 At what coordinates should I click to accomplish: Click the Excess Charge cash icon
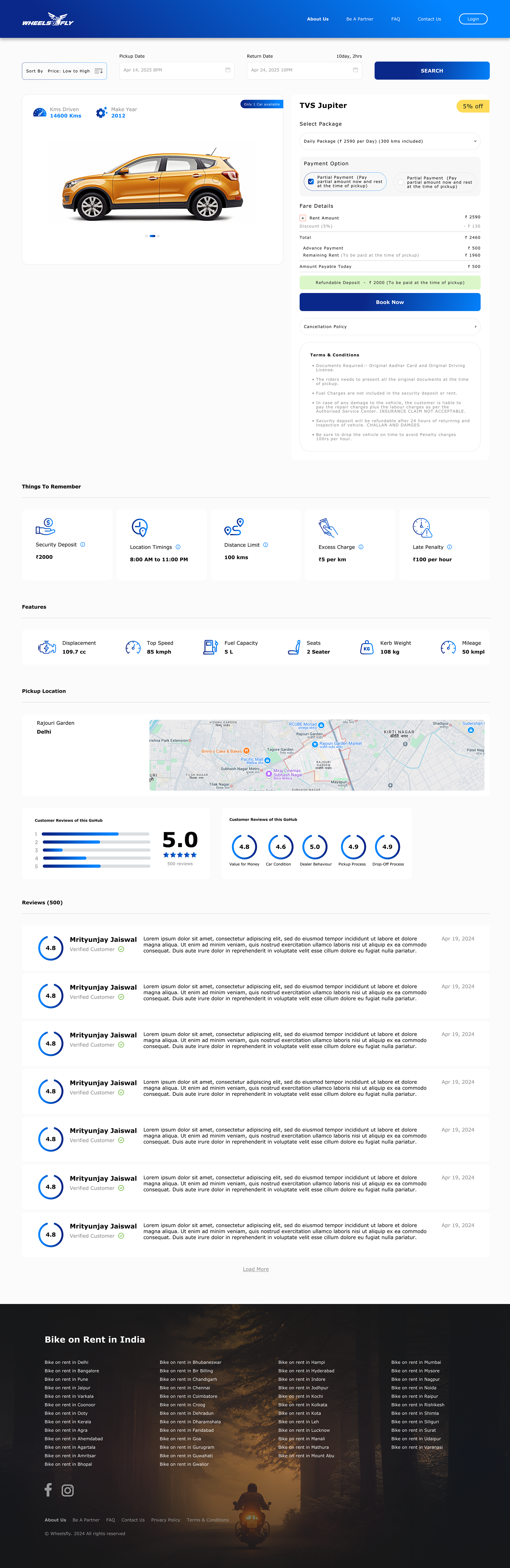(328, 527)
